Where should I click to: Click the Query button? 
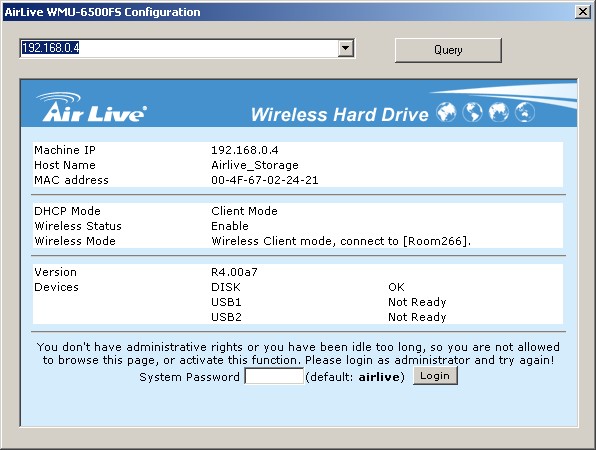click(x=448, y=50)
